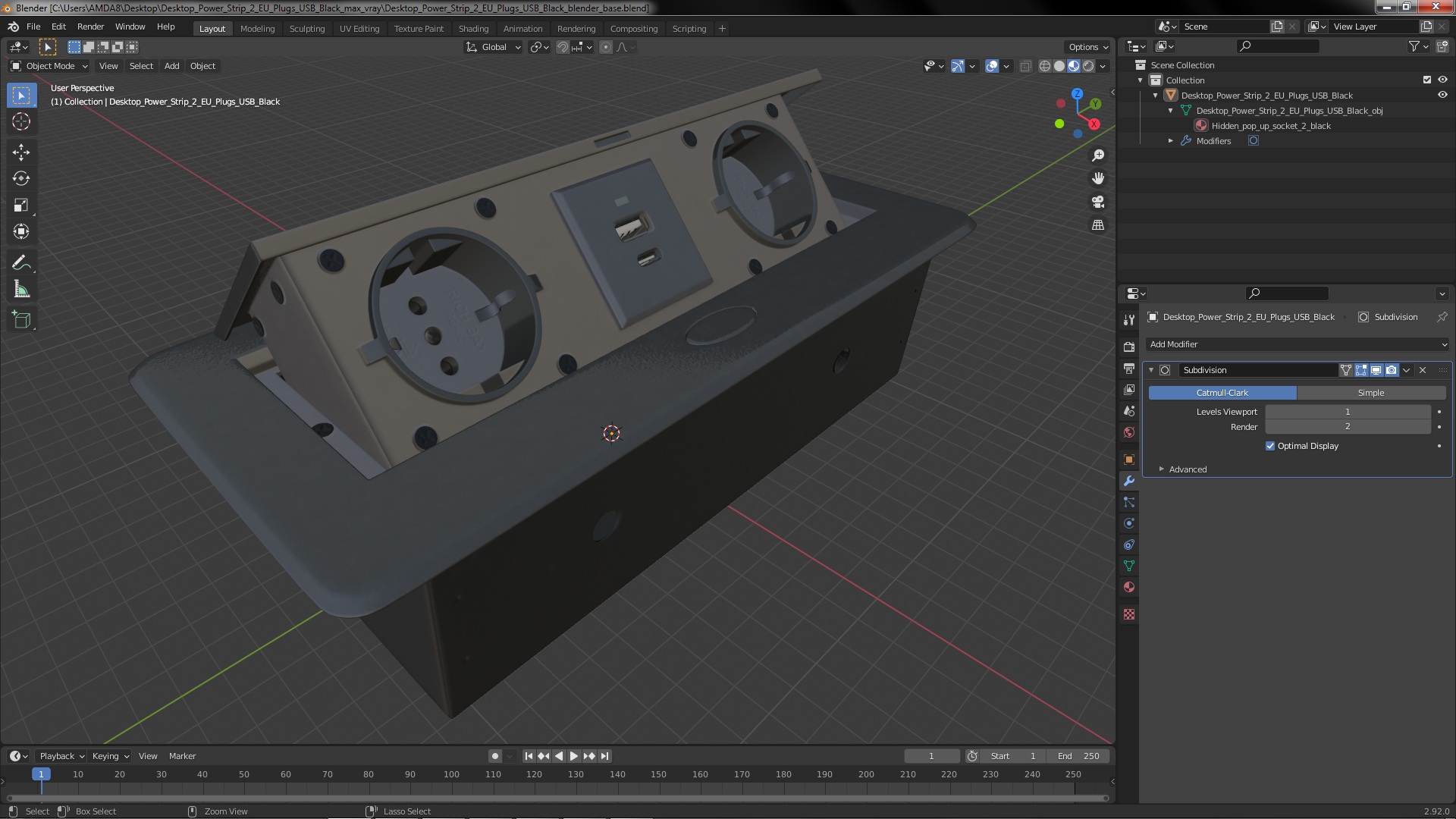Uncheck Collection exclude checkbox in outliner
Screen dimensions: 1456x819
click(x=1426, y=80)
